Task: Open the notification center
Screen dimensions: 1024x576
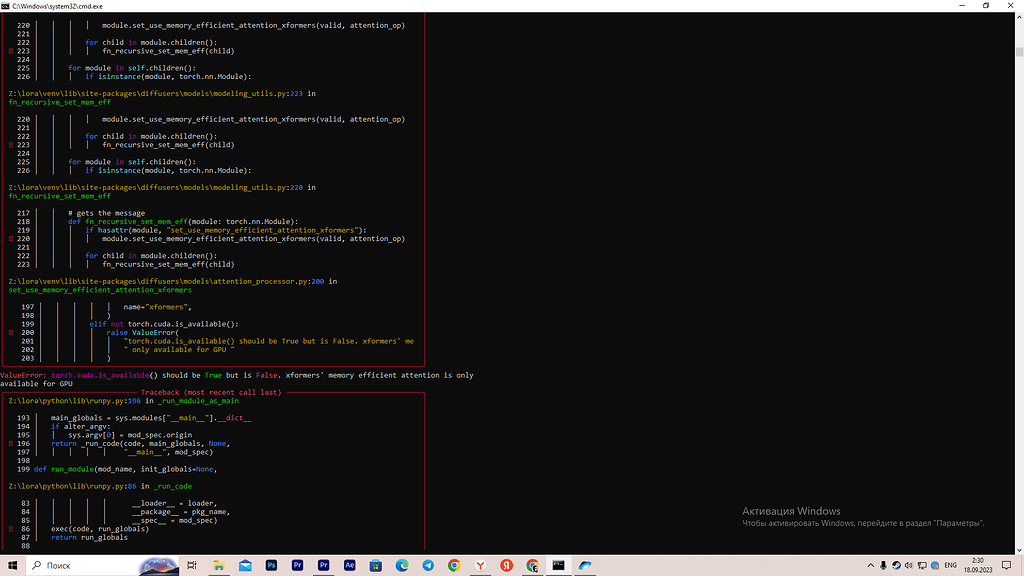Action: pyautogui.click(x=1008, y=566)
